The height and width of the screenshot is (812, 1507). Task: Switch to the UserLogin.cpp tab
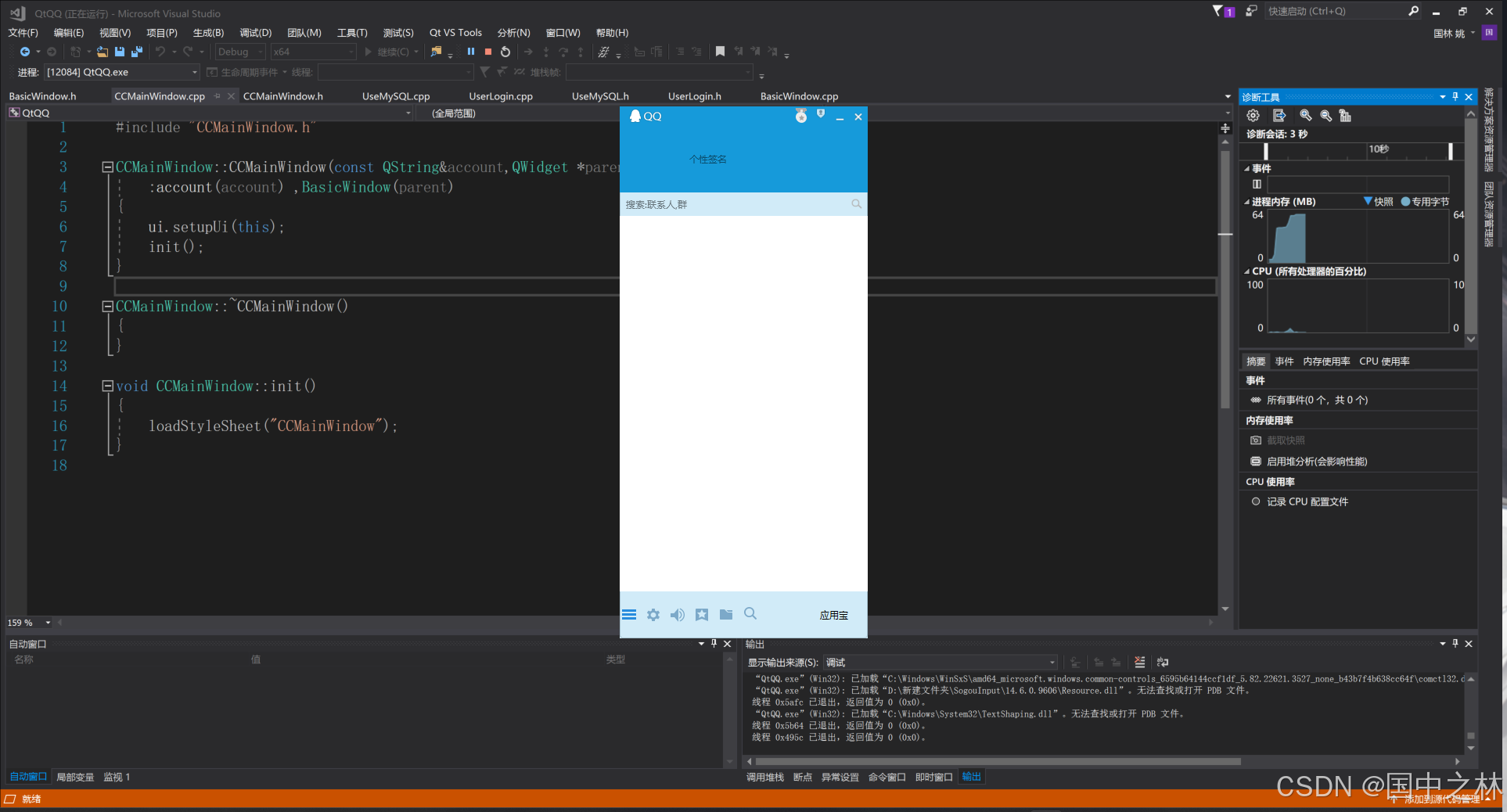(x=501, y=96)
